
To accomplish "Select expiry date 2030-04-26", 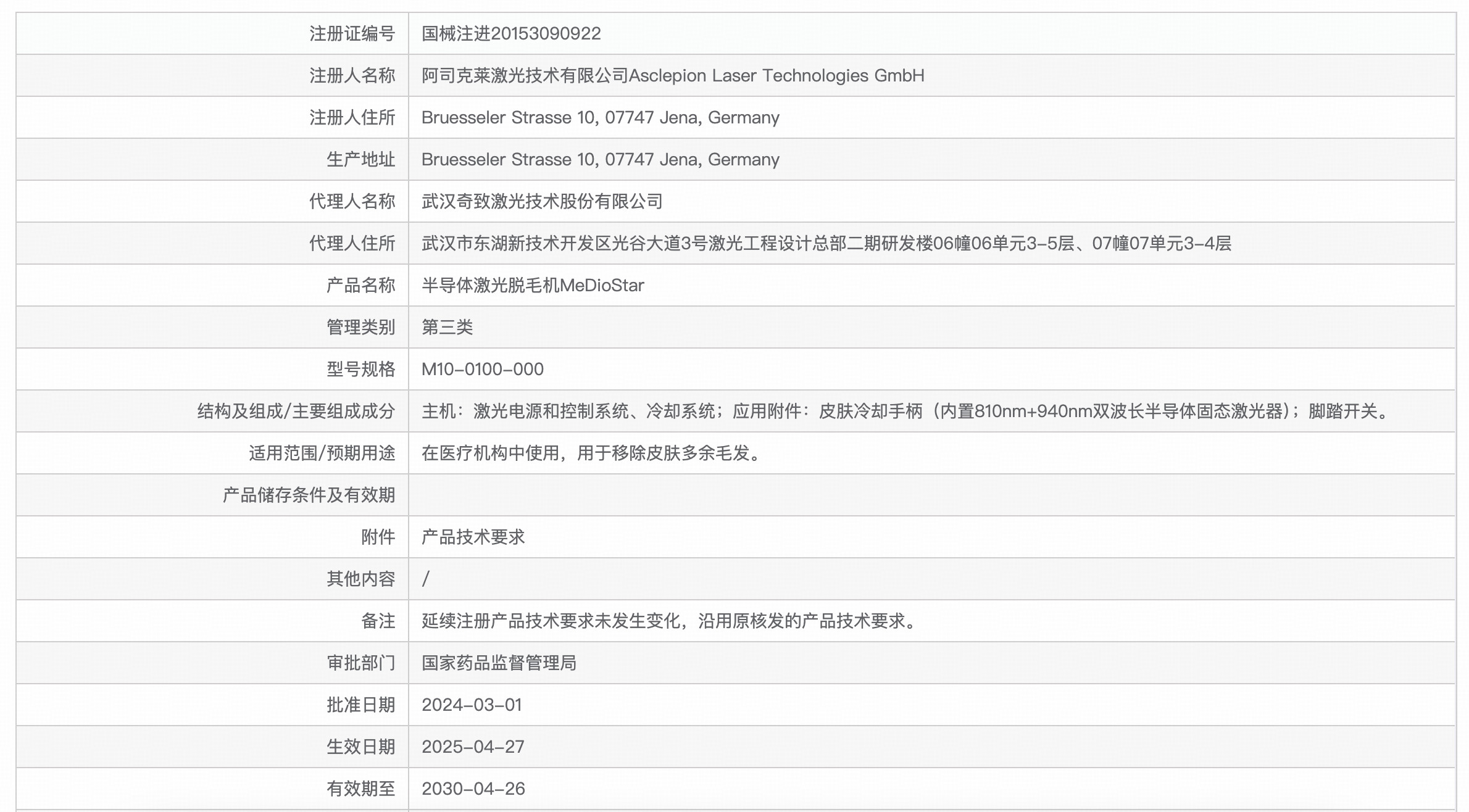I will tap(473, 788).
